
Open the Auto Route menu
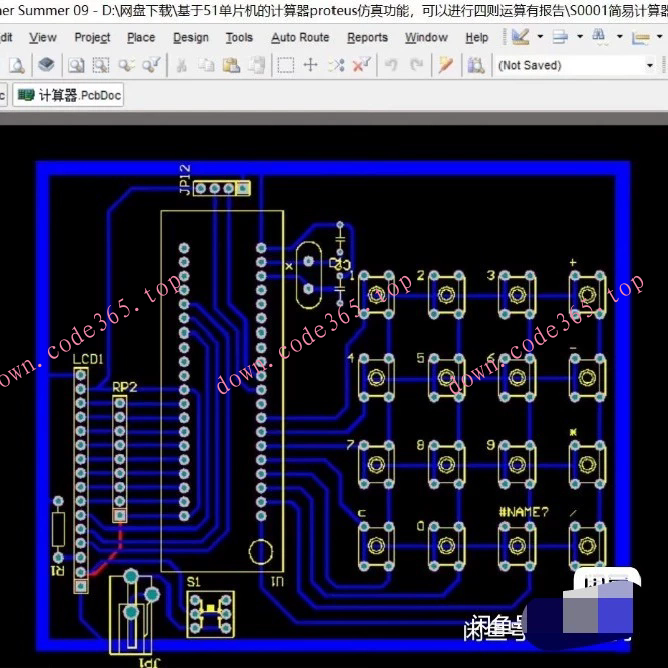pyautogui.click(x=300, y=37)
